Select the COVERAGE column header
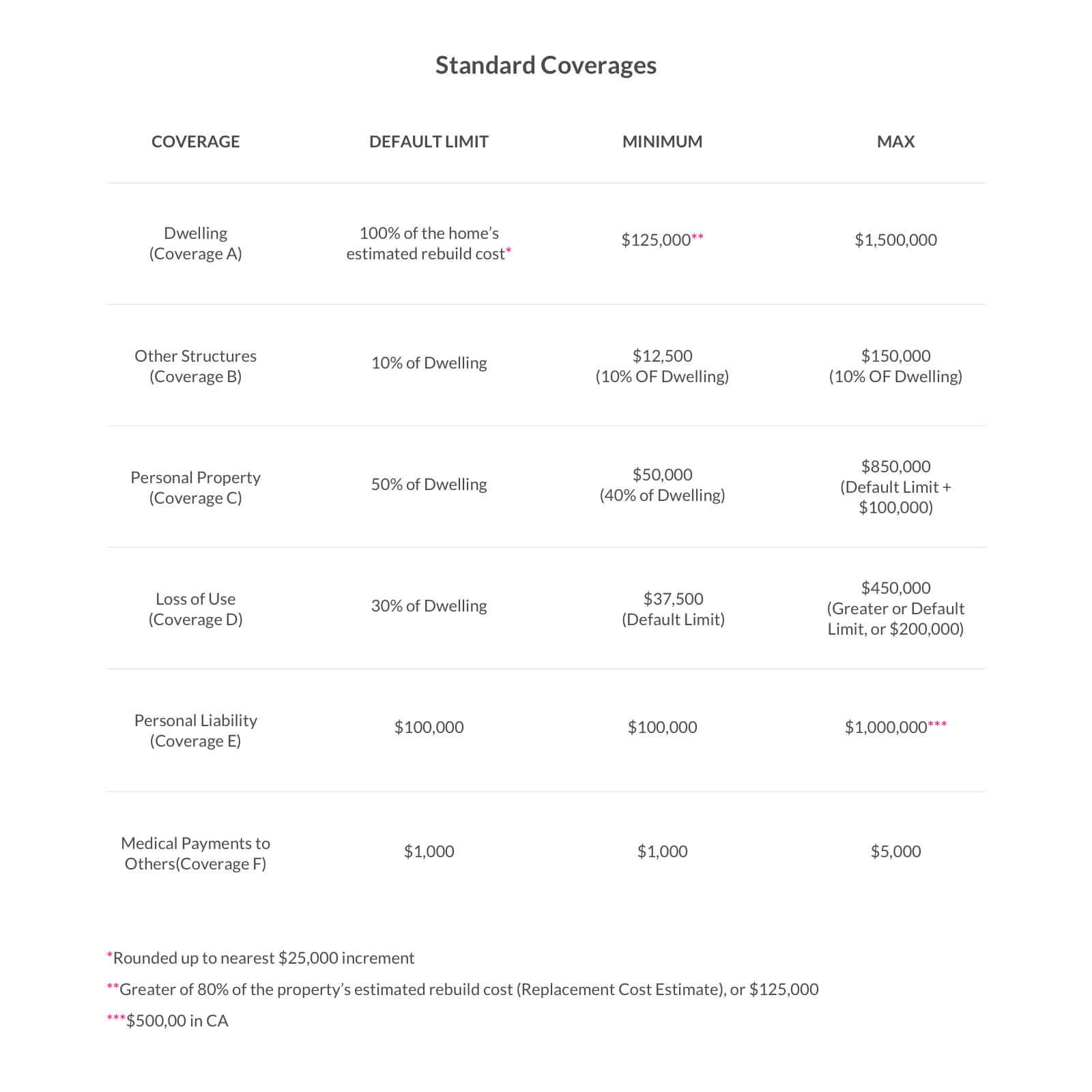This screenshot has height=1092, width=1092. coord(195,142)
